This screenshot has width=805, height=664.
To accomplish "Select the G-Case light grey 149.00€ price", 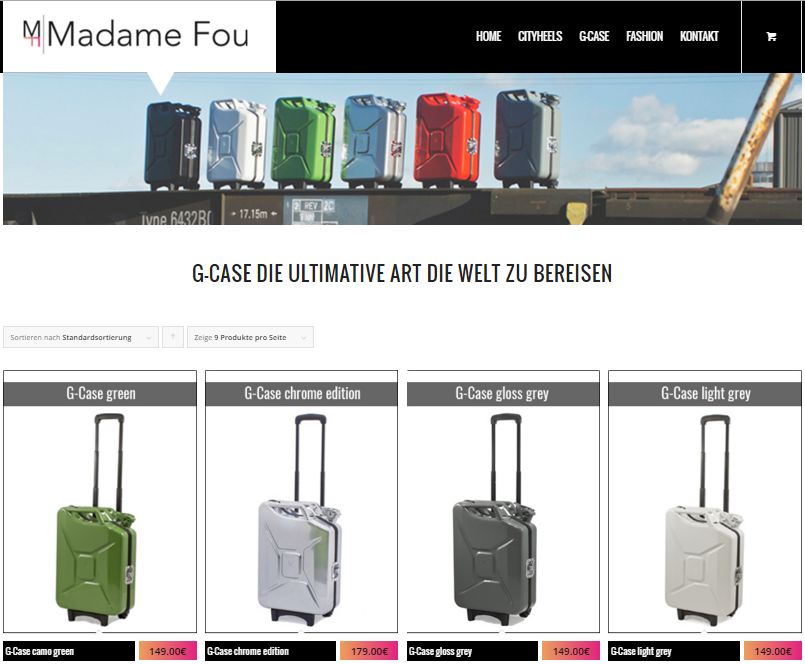I will pyautogui.click(x=773, y=651).
